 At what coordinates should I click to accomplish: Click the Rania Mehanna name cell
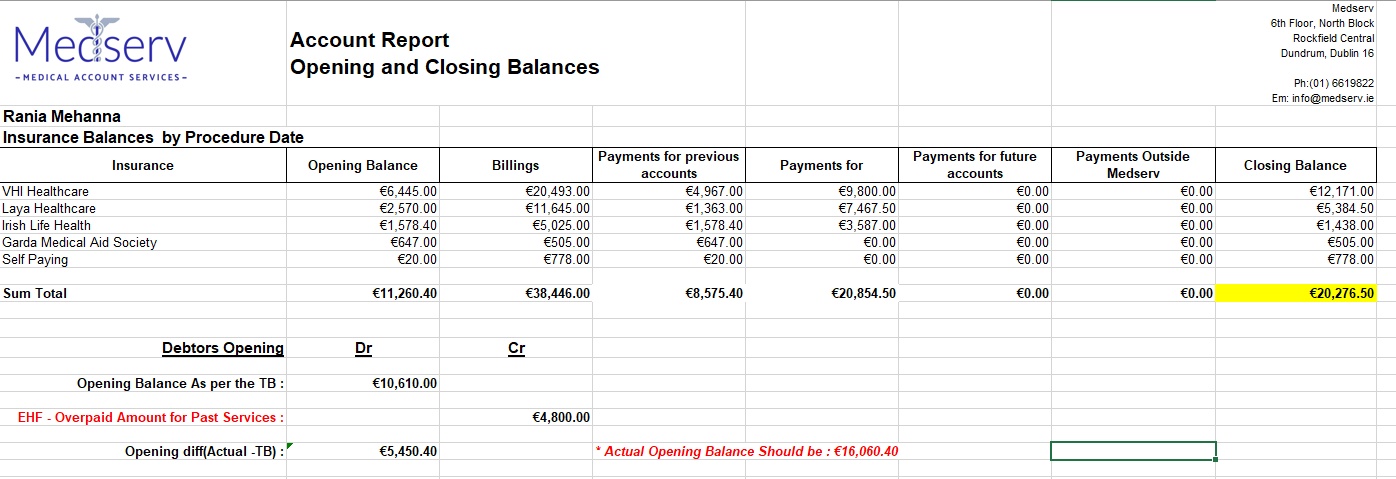point(62,116)
